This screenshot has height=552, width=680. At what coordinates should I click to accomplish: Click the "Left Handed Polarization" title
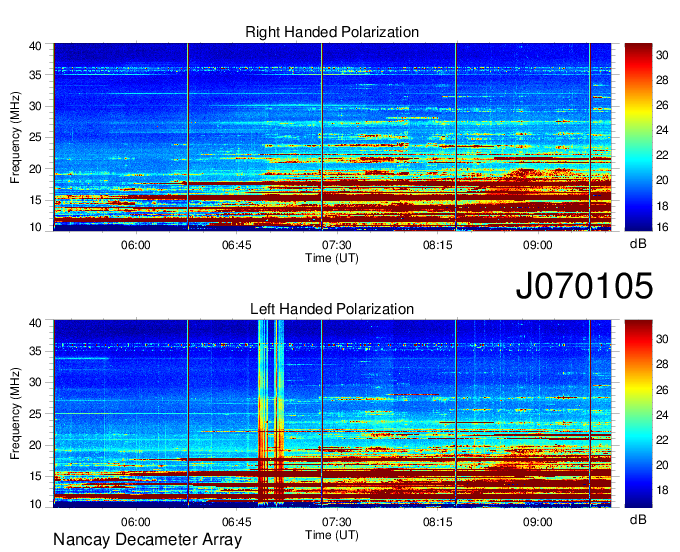332,309
